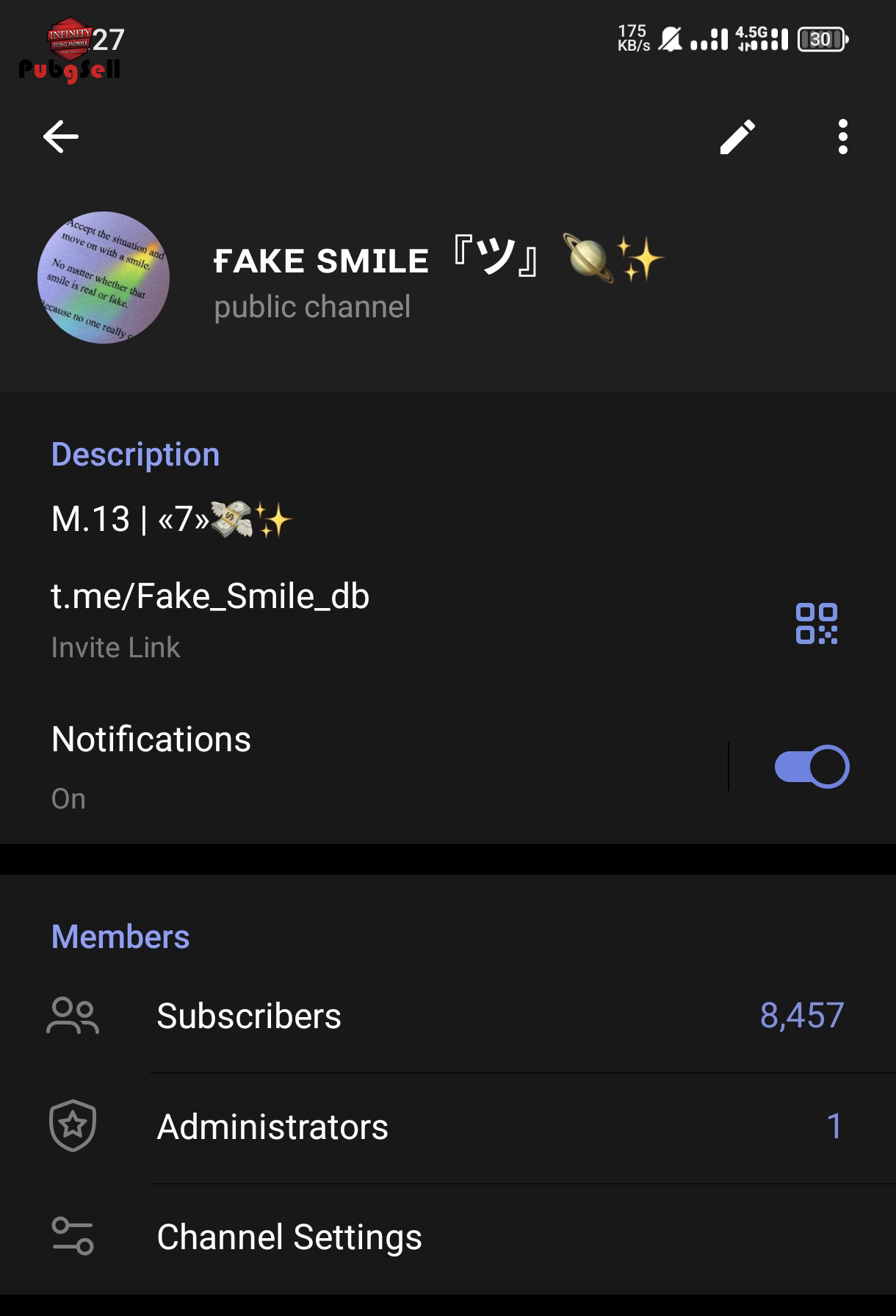Screen dimensions: 896x1316
Task: Tap the subscribers people icon
Action: 73,1016
